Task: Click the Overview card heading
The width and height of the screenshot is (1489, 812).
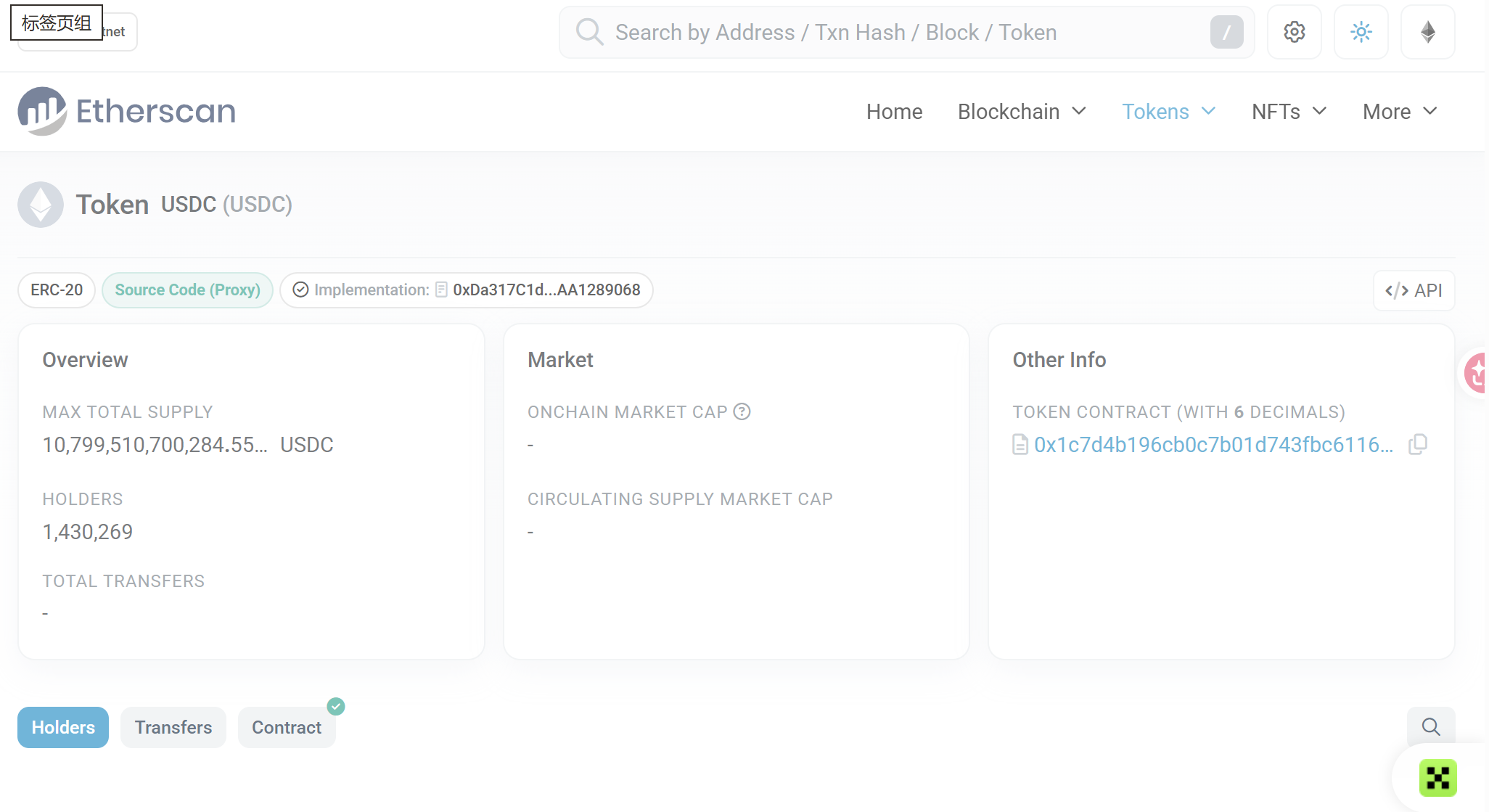Action: pos(85,360)
